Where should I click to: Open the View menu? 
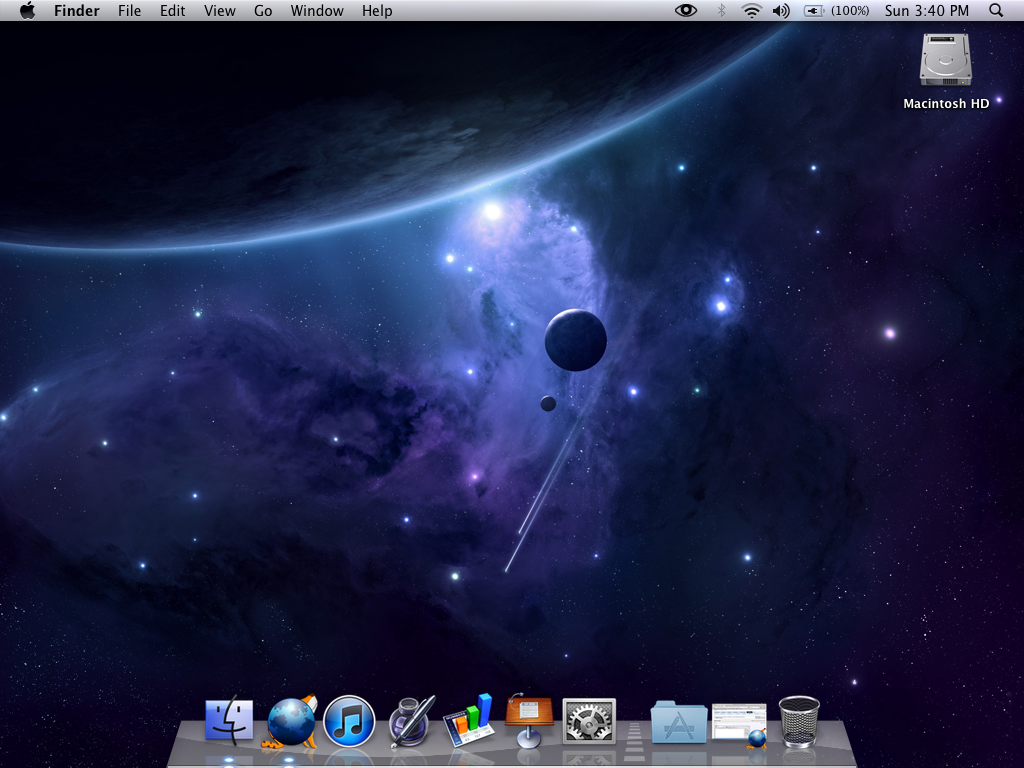(219, 10)
